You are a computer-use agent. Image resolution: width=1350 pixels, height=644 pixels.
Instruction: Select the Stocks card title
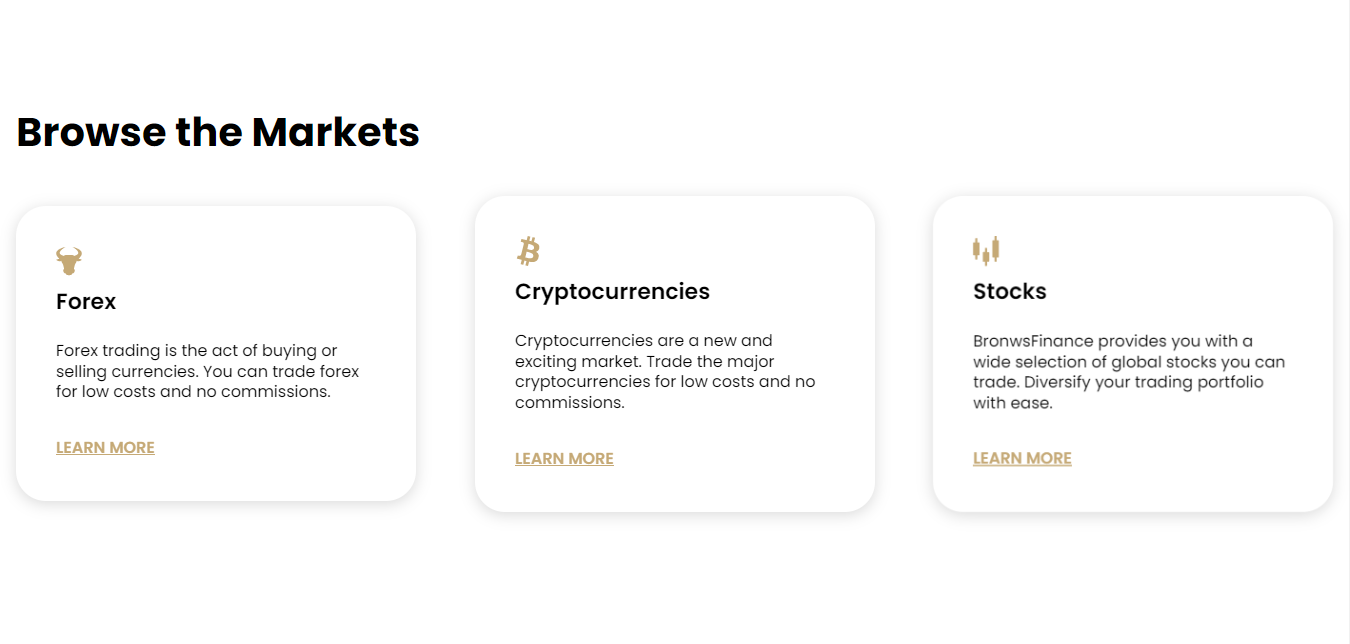pyautogui.click(x=1010, y=291)
